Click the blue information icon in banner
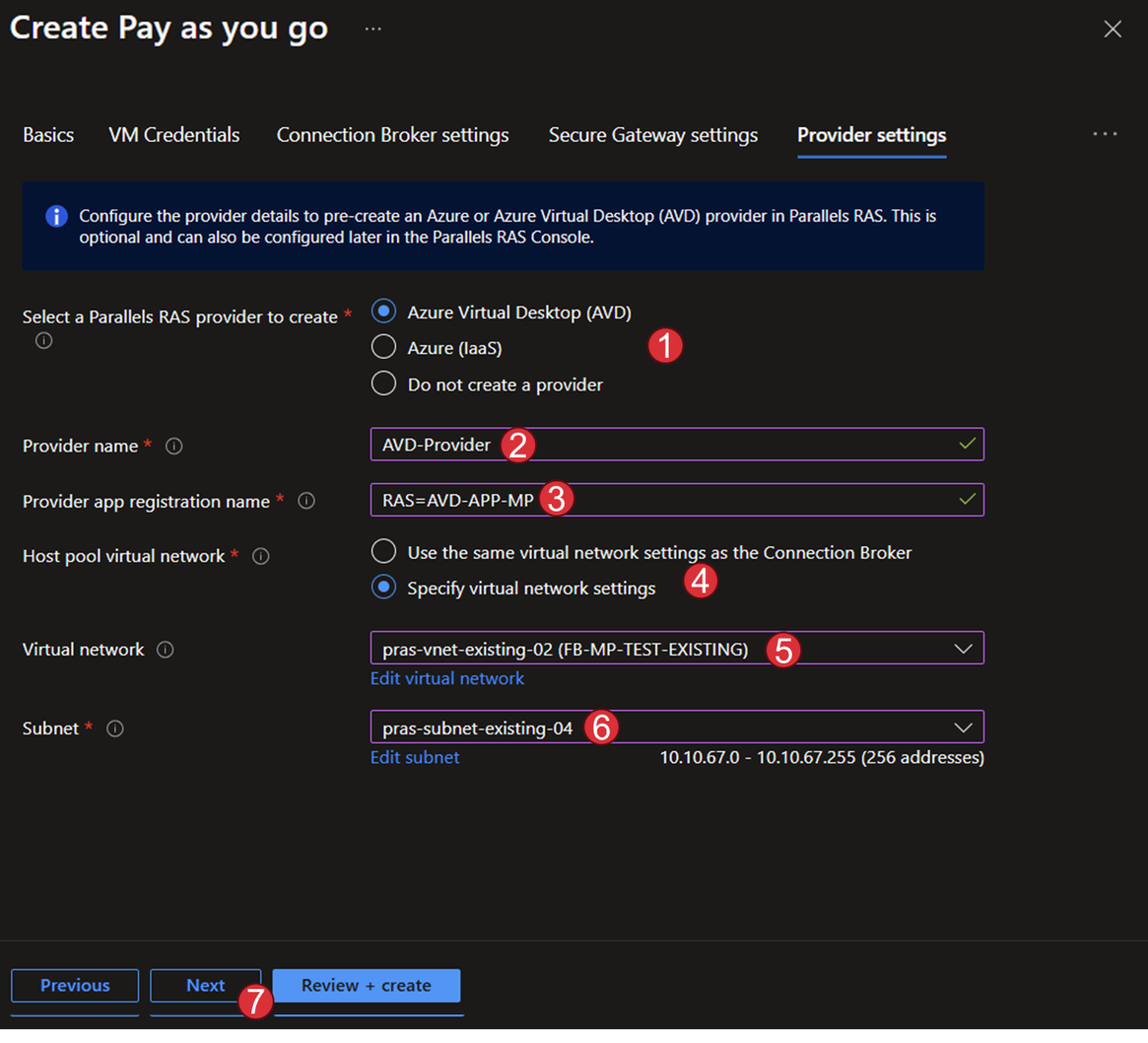 click(x=57, y=216)
